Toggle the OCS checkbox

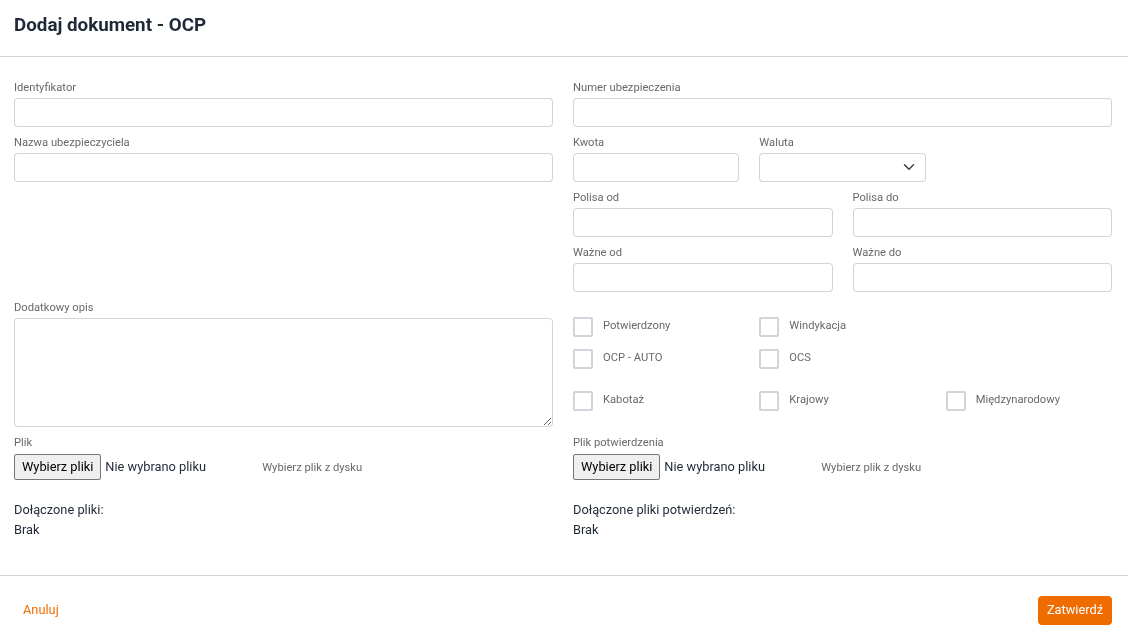coord(769,359)
